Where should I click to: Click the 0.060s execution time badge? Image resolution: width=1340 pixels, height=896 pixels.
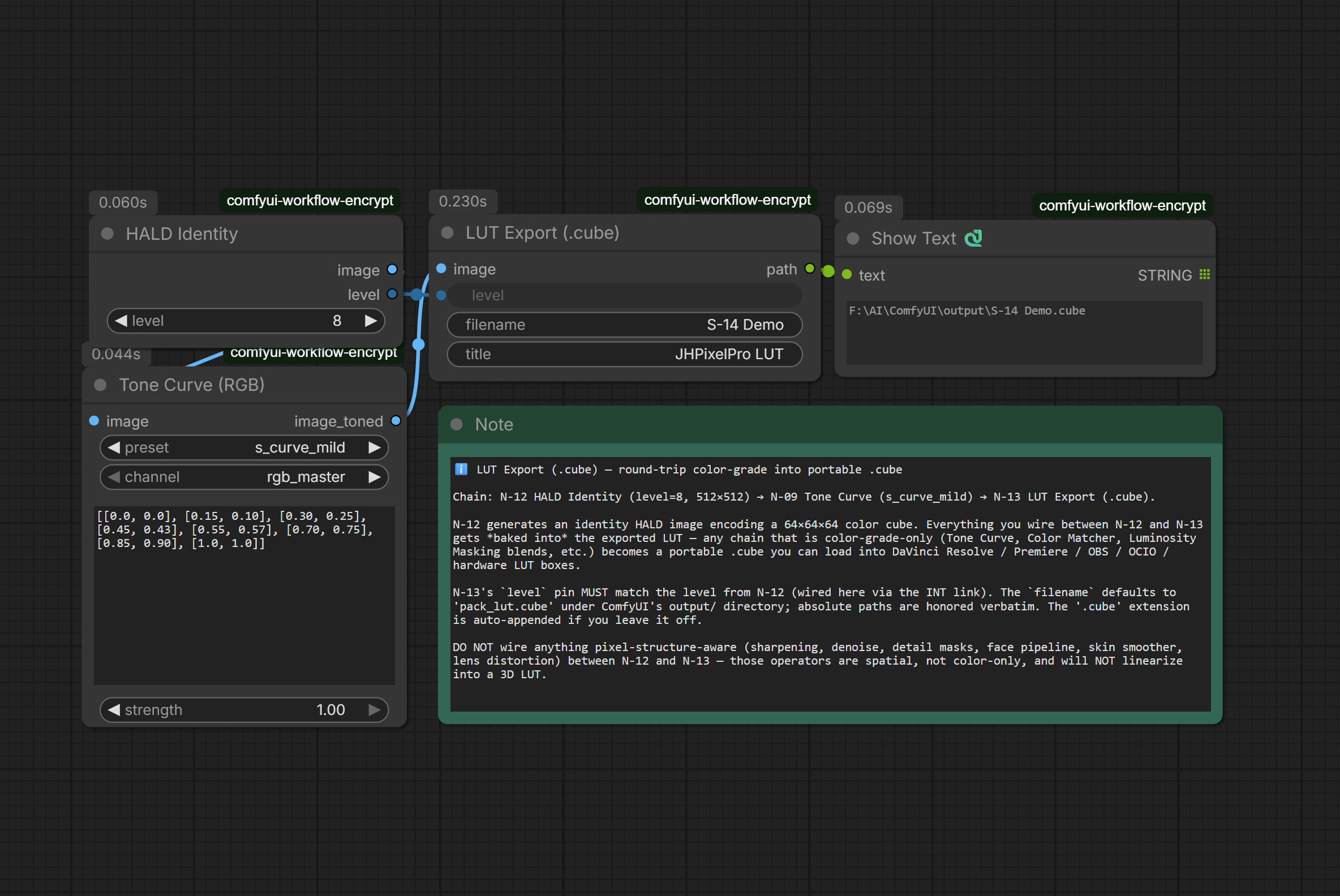(x=123, y=203)
